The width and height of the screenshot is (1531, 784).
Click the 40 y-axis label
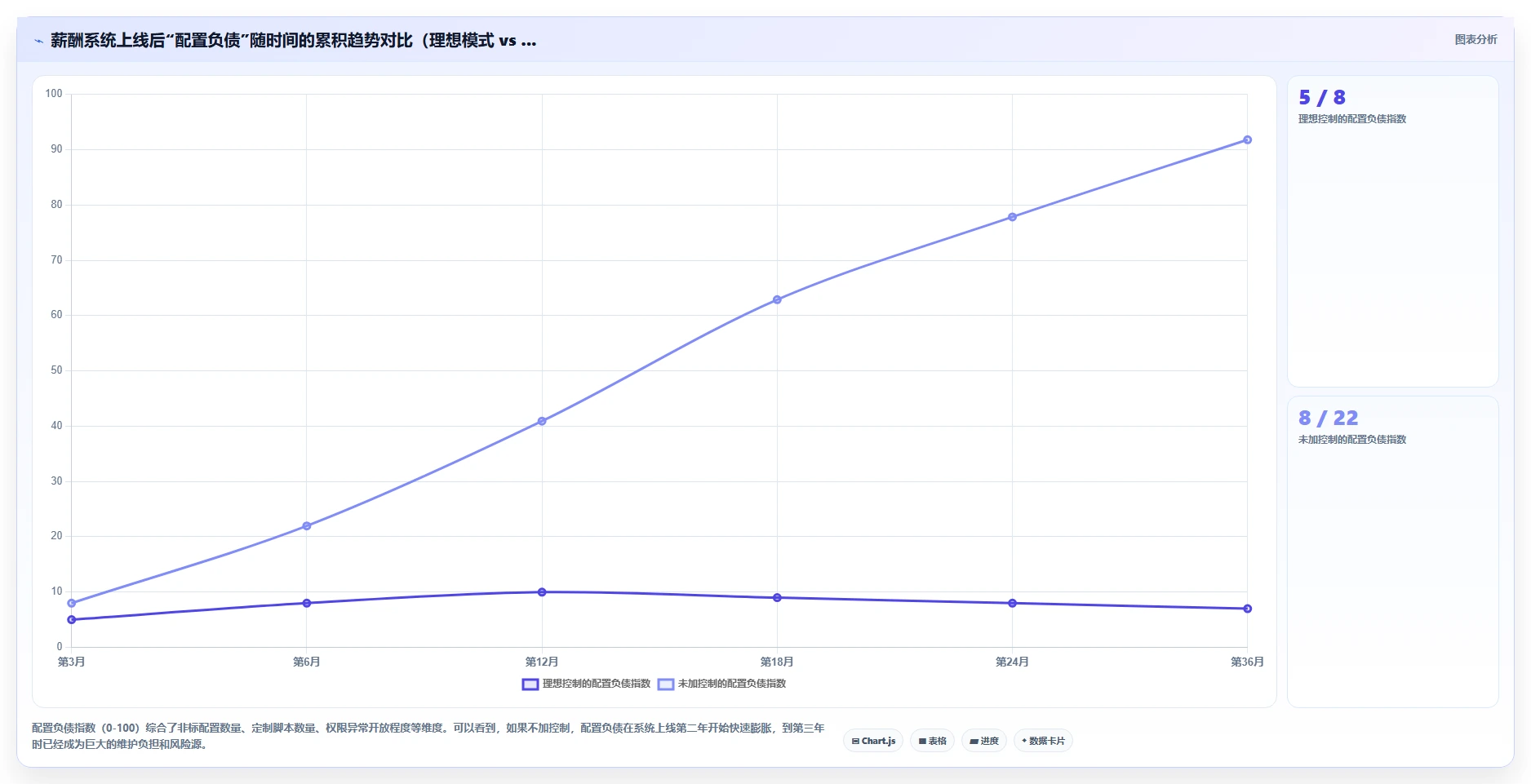56,426
